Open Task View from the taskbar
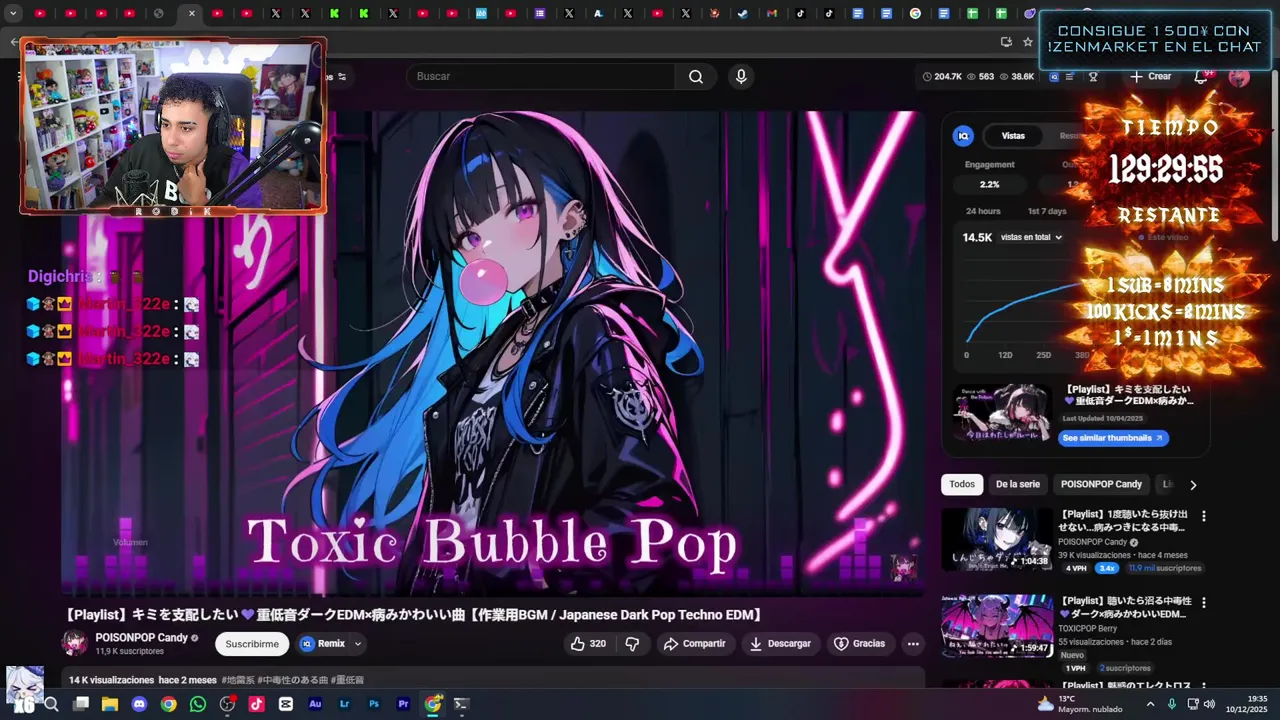 pos(81,704)
